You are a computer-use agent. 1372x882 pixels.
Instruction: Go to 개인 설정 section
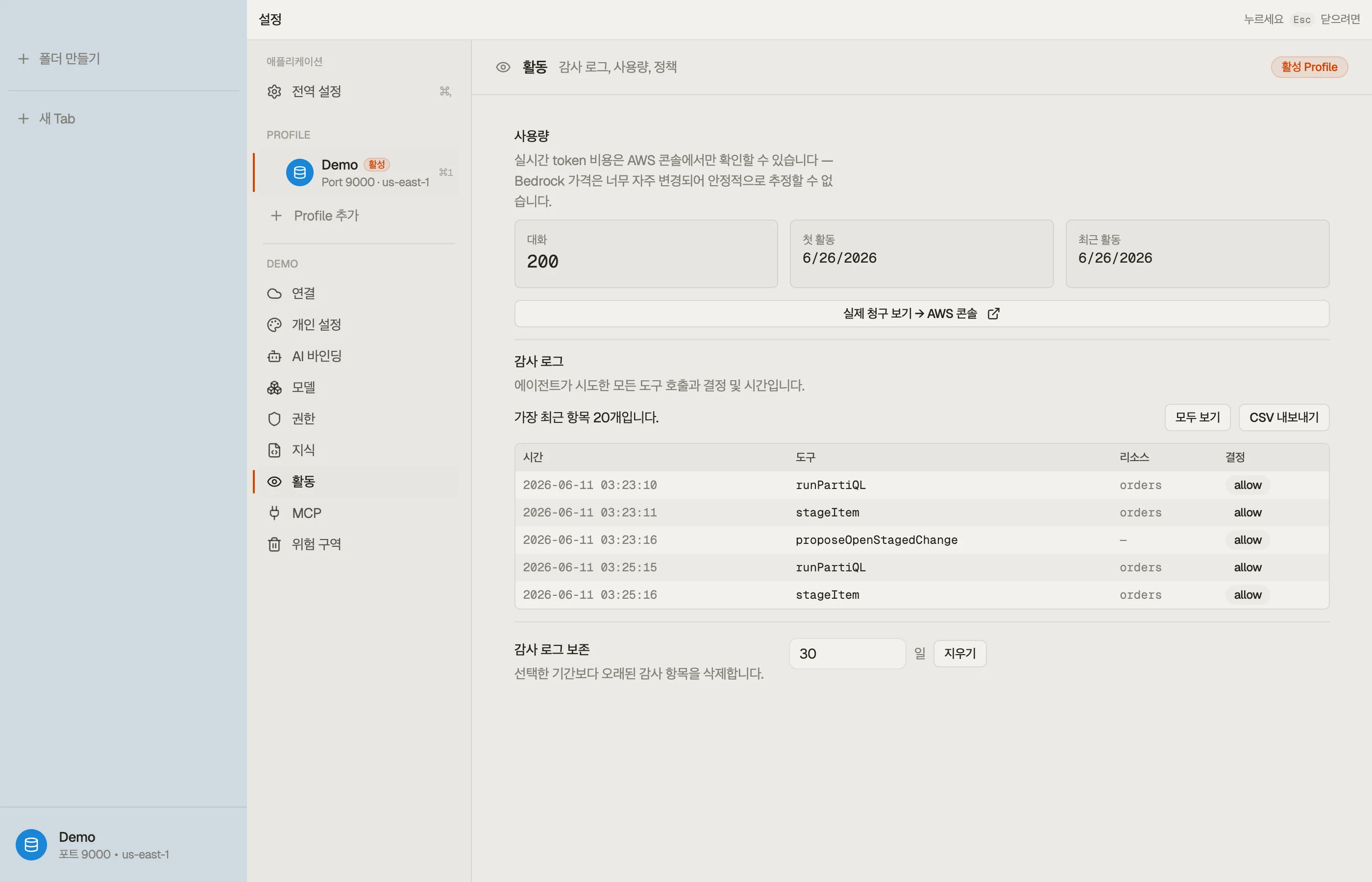point(359,325)
